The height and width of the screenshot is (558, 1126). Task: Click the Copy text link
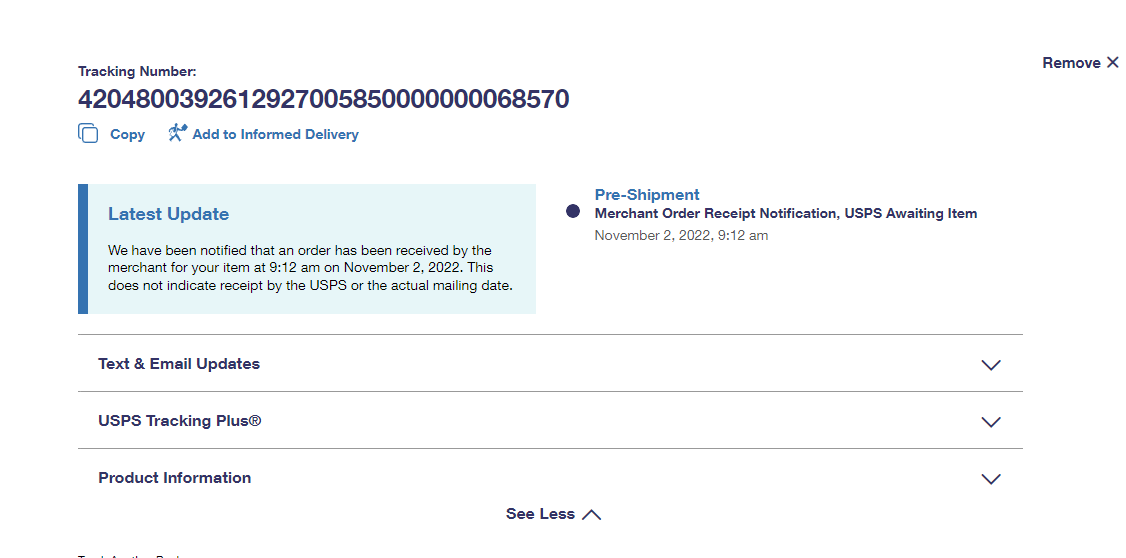click(x=127, y=134)
